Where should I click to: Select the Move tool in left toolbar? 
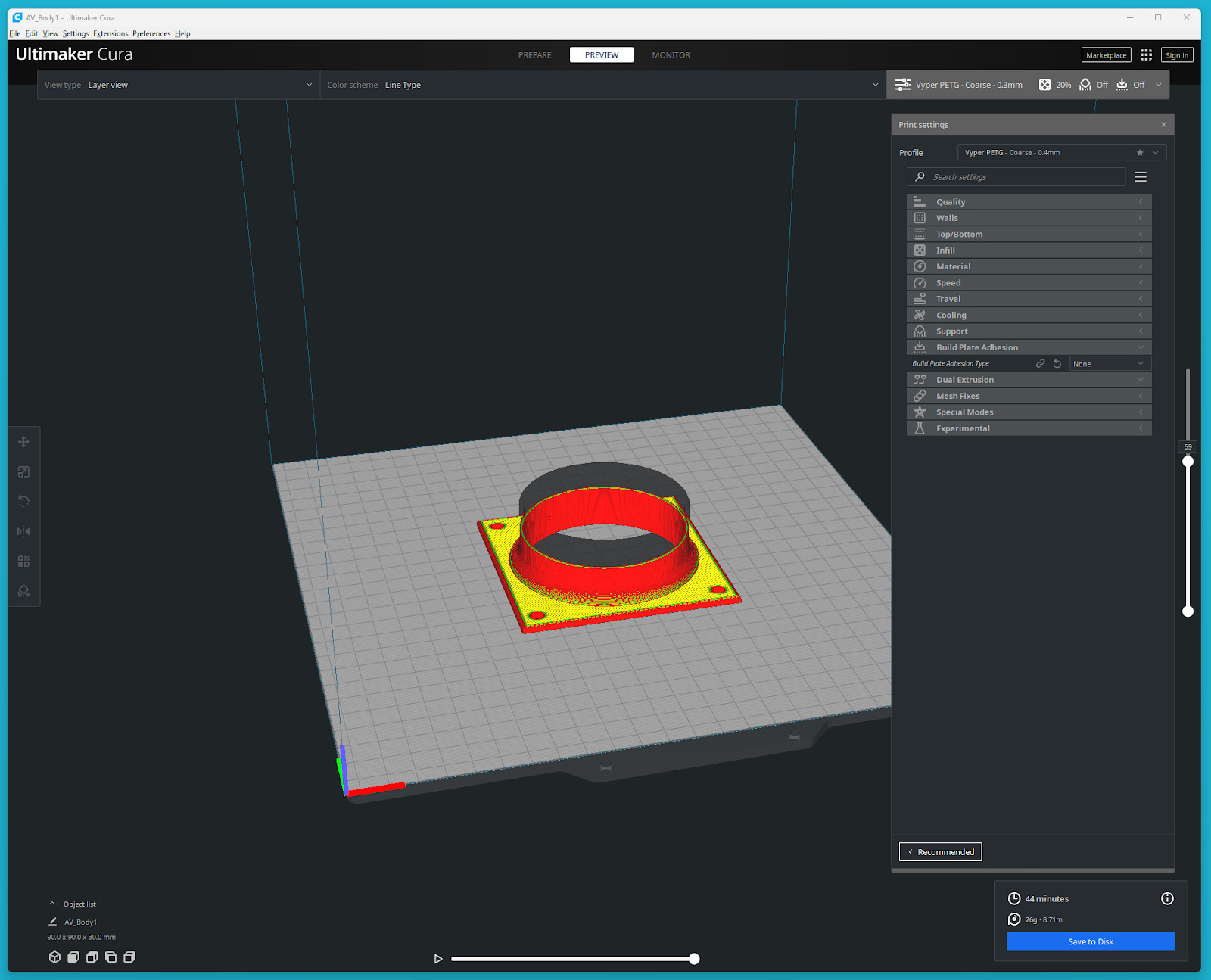pos(23,442)
